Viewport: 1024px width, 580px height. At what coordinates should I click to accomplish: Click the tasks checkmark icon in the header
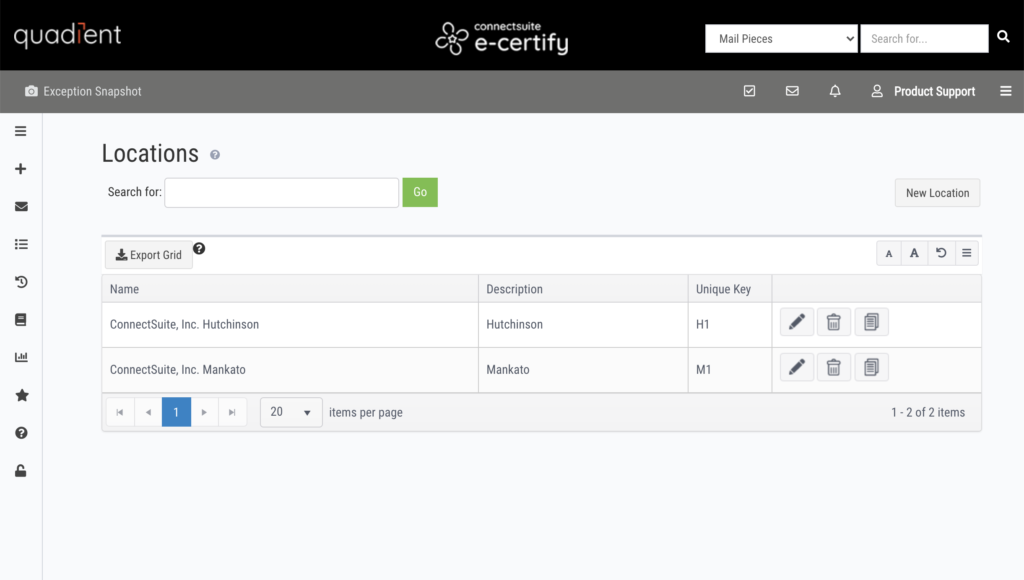pyautogui.click(x=749, y=90)
